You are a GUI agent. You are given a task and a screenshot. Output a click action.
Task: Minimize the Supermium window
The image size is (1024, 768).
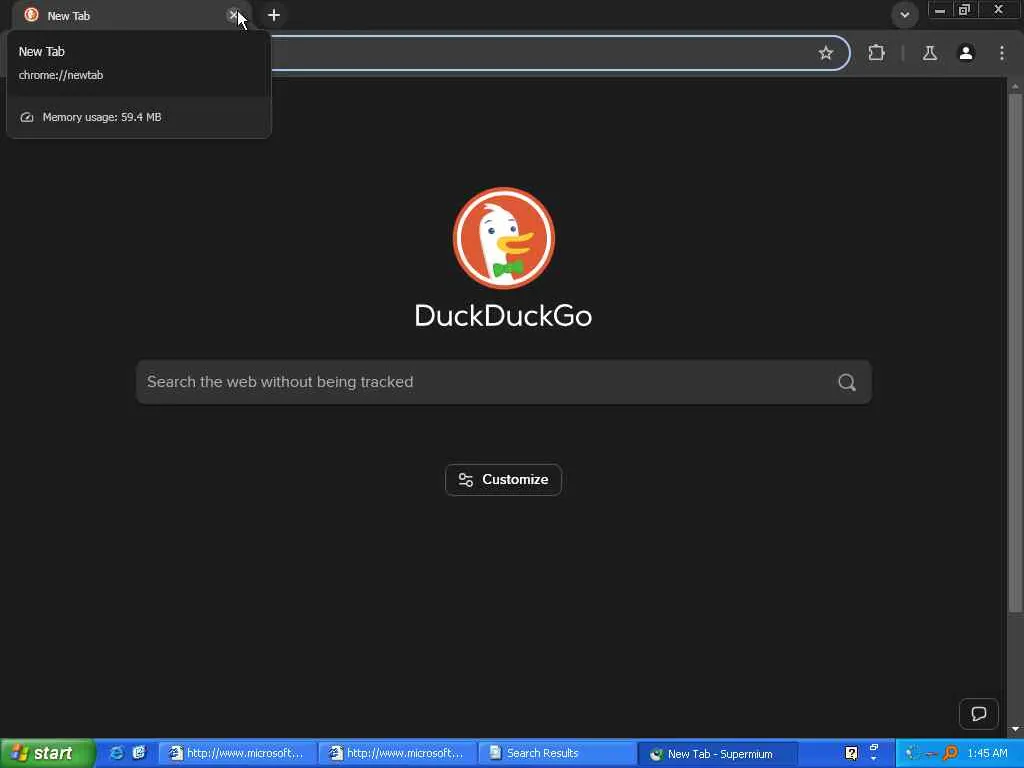[939, 10]
